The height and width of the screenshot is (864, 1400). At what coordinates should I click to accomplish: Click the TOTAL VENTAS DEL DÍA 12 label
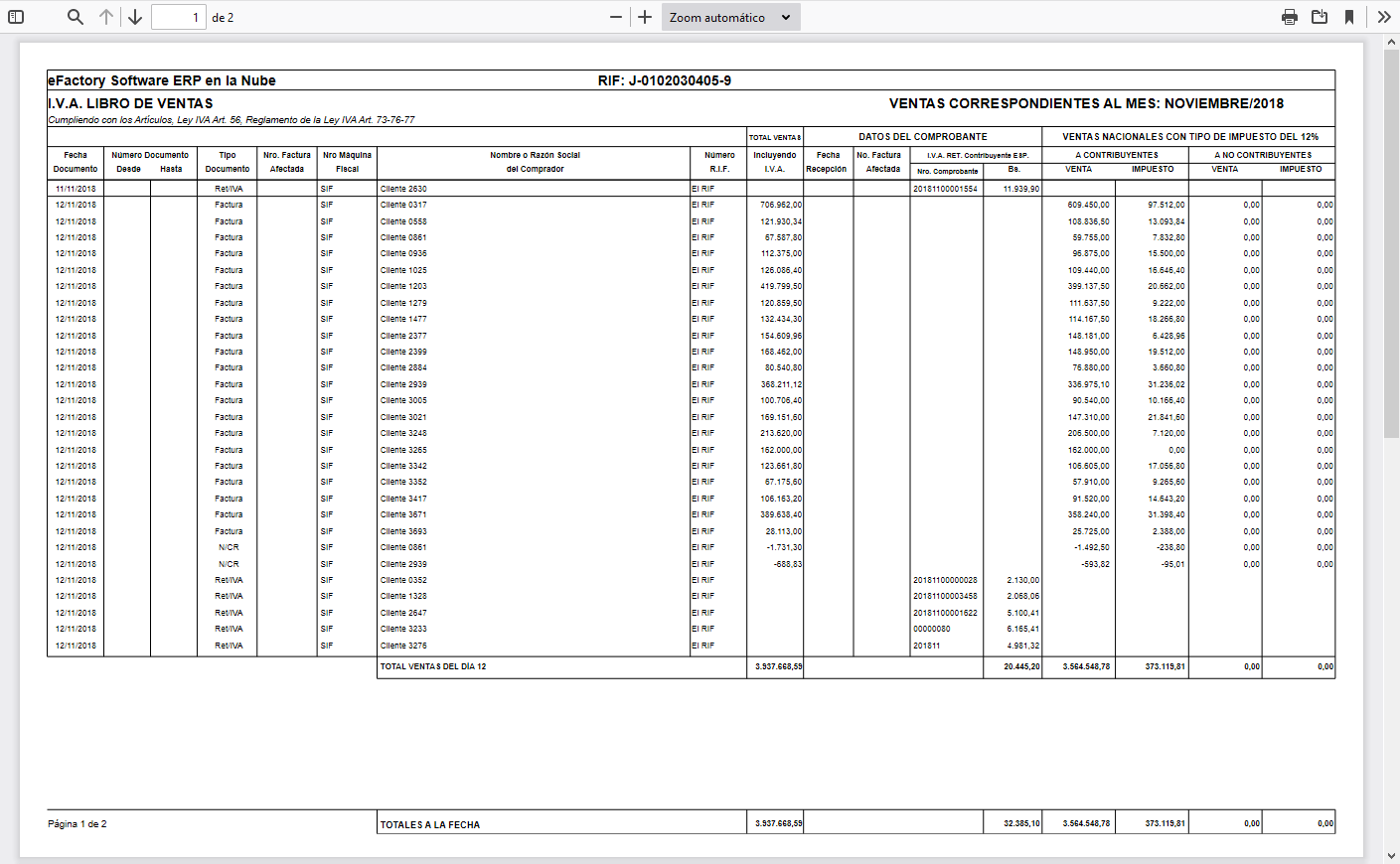pos(433,666)
